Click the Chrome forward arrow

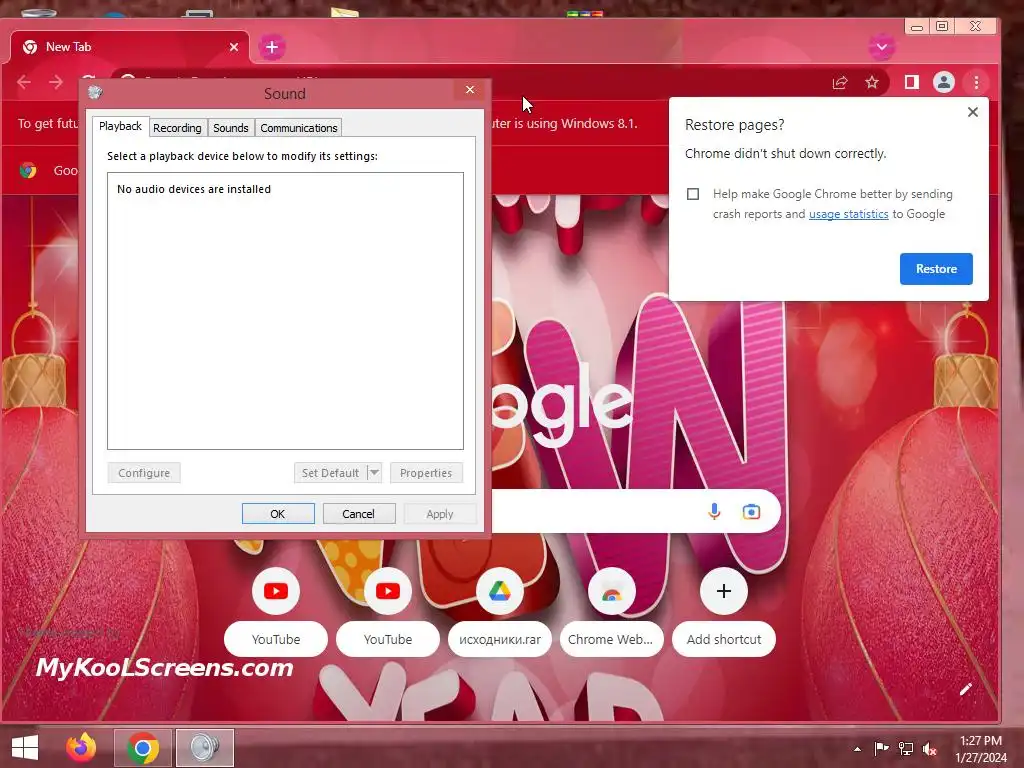click(56, 82)
